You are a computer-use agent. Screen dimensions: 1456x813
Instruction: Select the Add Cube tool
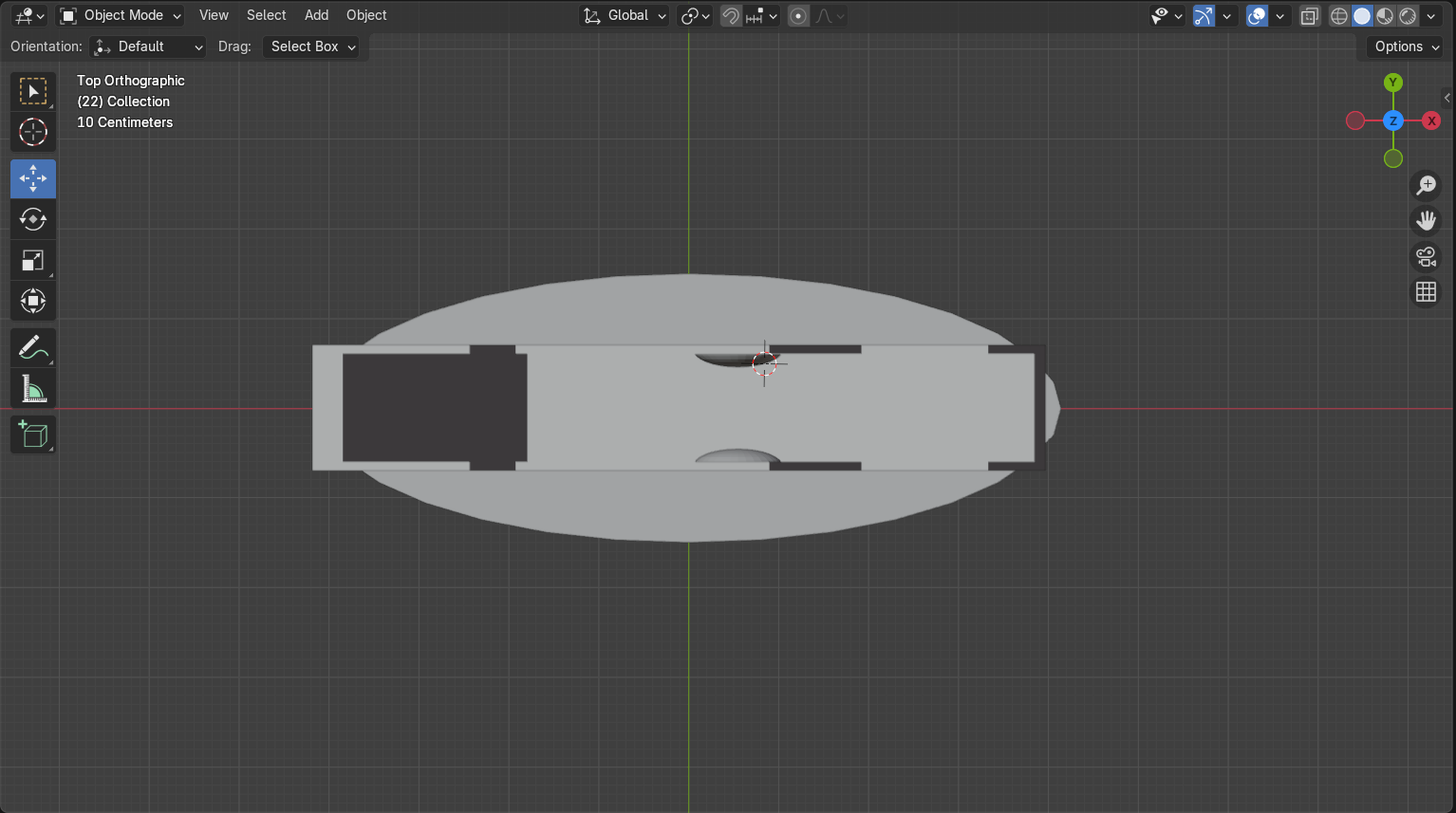(x=33, y=435)
